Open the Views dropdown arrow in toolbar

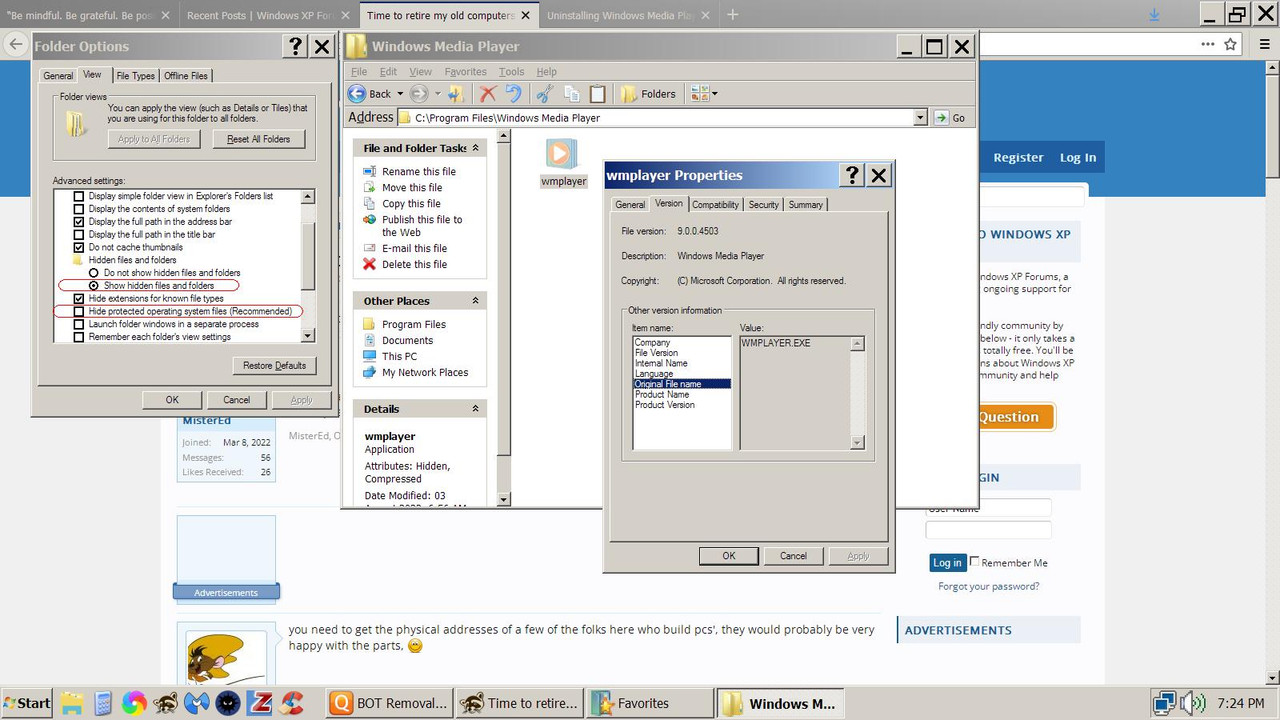(x=714, y=94)
